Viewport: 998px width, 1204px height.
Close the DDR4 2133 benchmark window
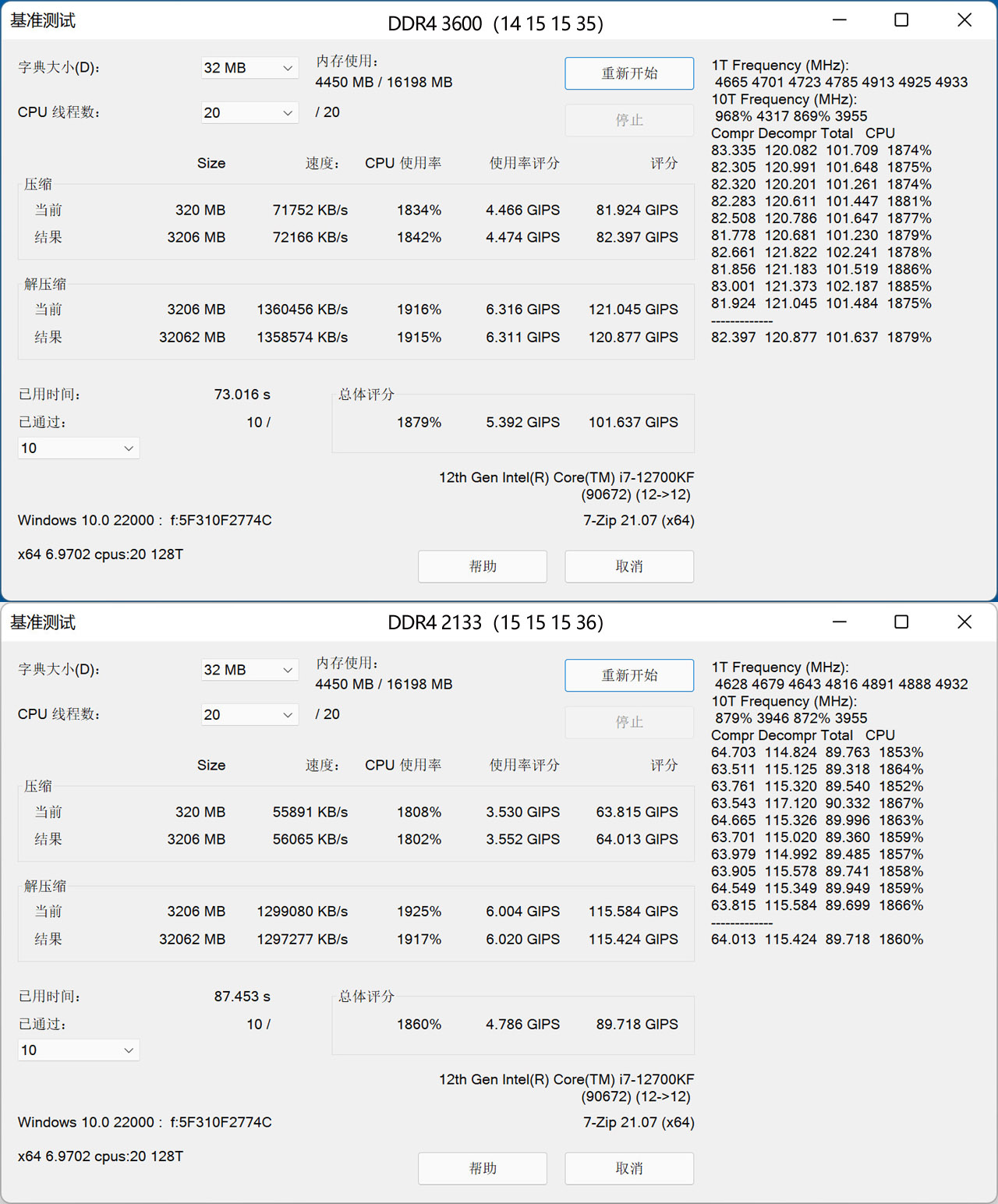click(964, 621)
